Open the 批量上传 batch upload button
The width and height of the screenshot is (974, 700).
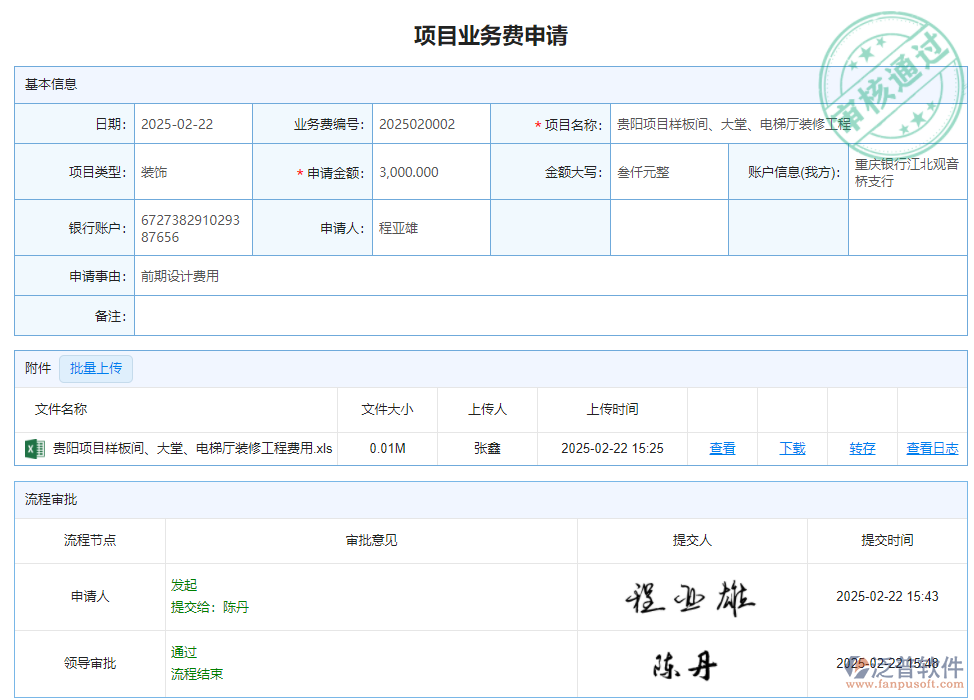pos(96,368)
